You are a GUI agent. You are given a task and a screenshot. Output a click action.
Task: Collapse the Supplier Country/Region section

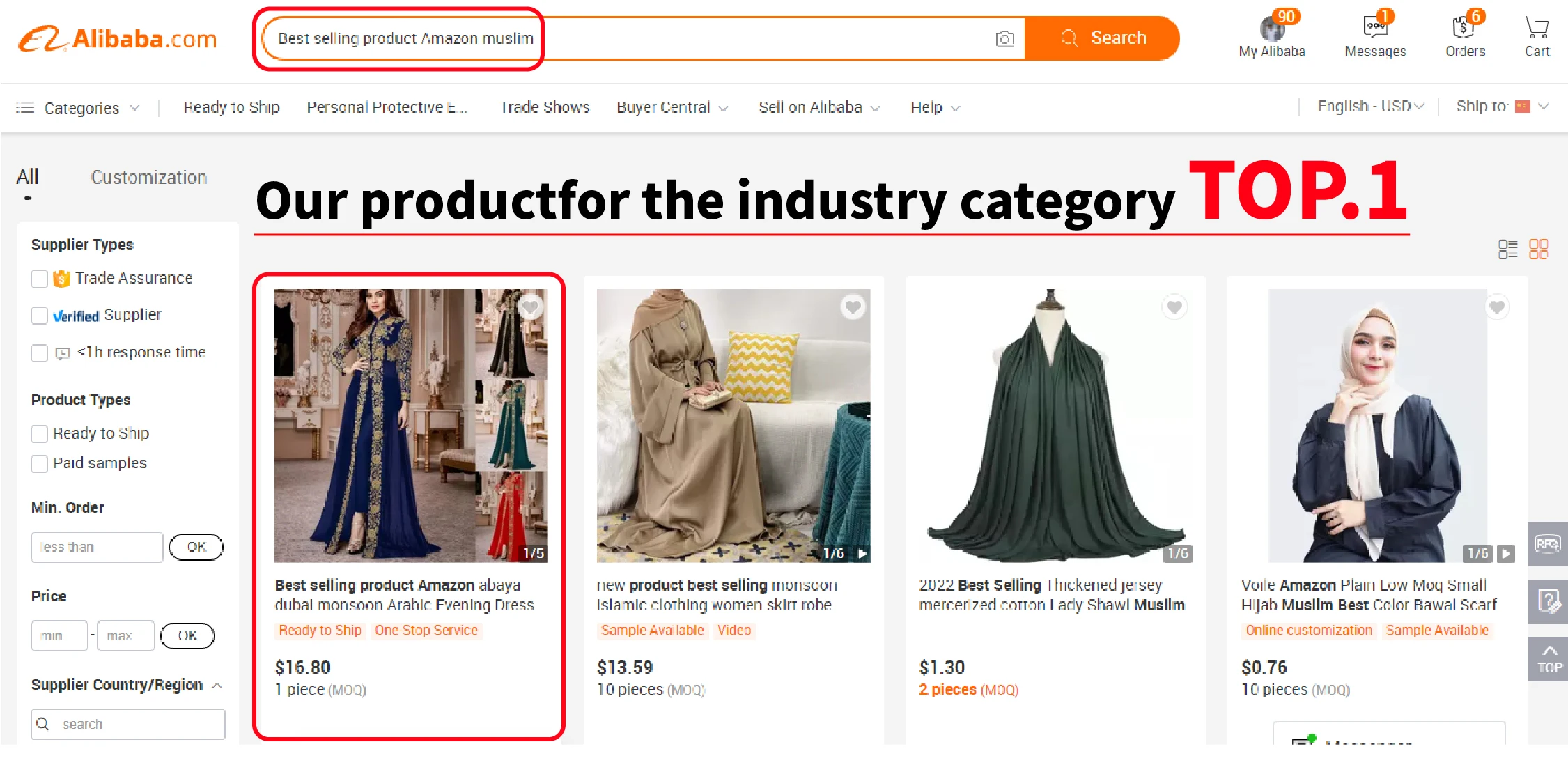pyautogui.click(x=217, y=686)
